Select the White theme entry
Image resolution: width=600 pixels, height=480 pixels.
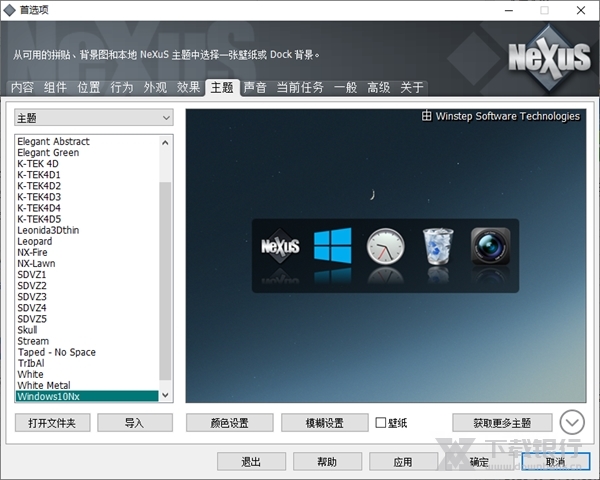[x=87, y=374]
